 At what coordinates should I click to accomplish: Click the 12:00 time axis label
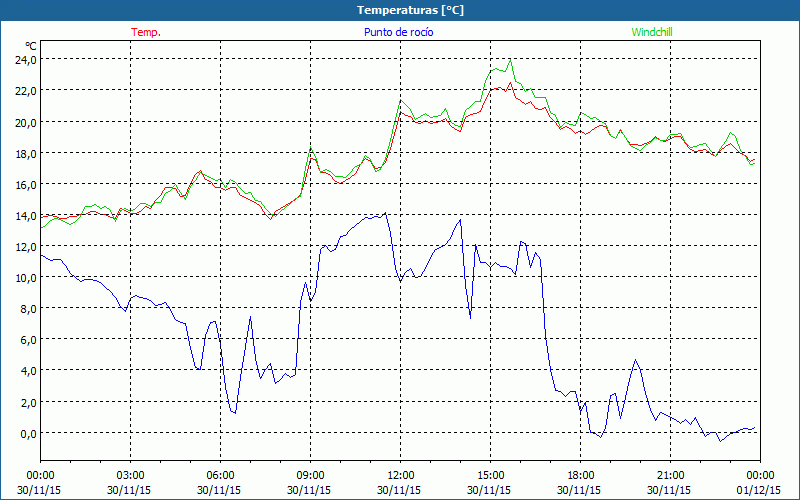(401, 476)
